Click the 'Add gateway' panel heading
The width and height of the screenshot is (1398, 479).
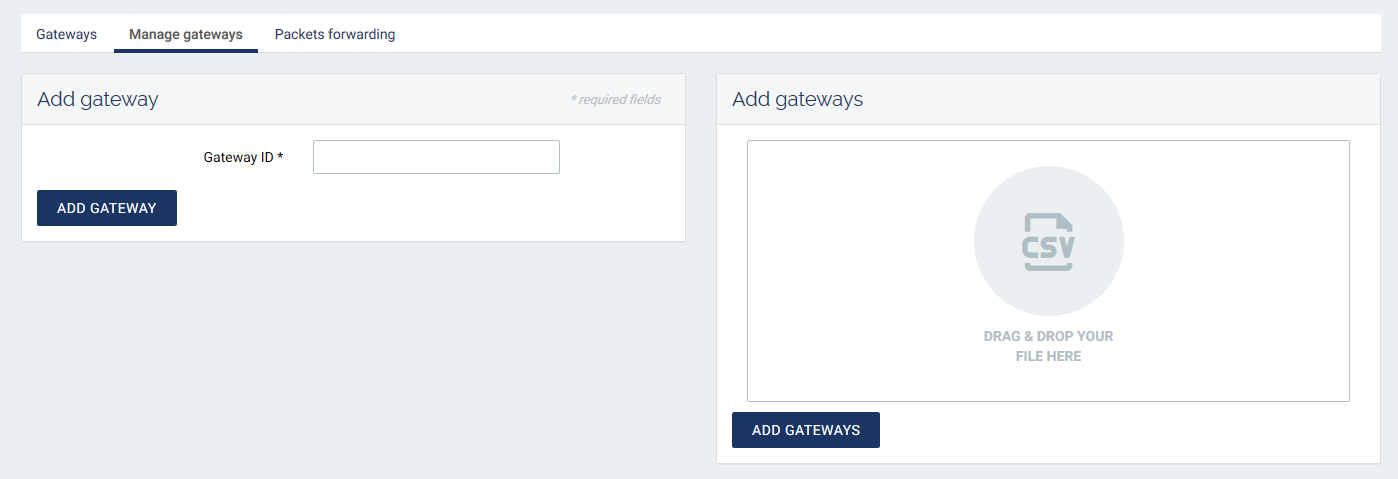[98, 99]
